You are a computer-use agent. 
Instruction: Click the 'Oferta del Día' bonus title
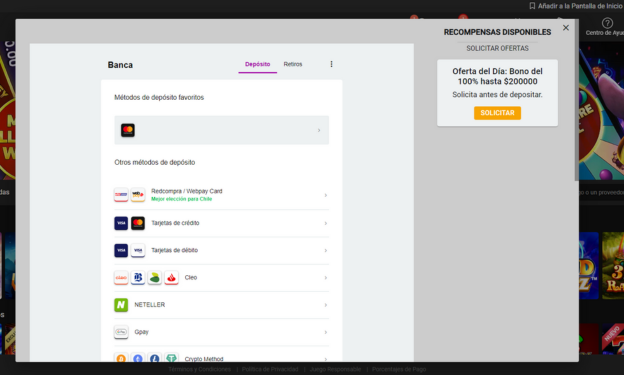[x=497, y=76]
